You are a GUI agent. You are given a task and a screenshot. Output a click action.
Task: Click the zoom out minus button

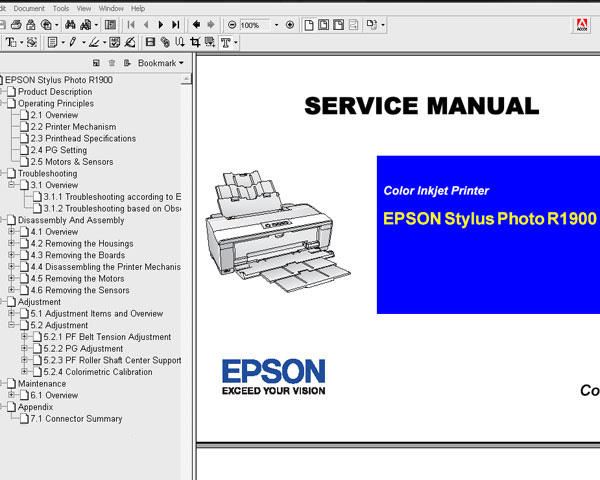232,25
